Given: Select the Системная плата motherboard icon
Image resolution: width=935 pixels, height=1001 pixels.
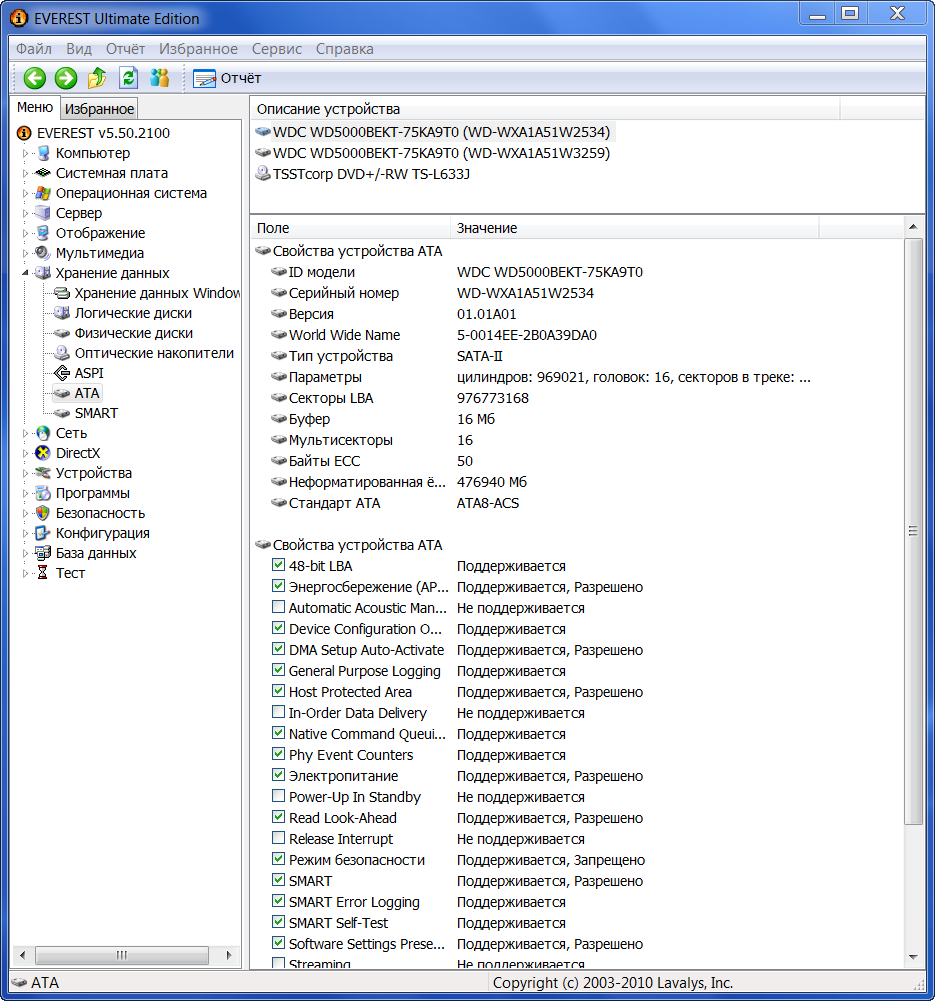Looking at the screenshot, I should [43, 173].
